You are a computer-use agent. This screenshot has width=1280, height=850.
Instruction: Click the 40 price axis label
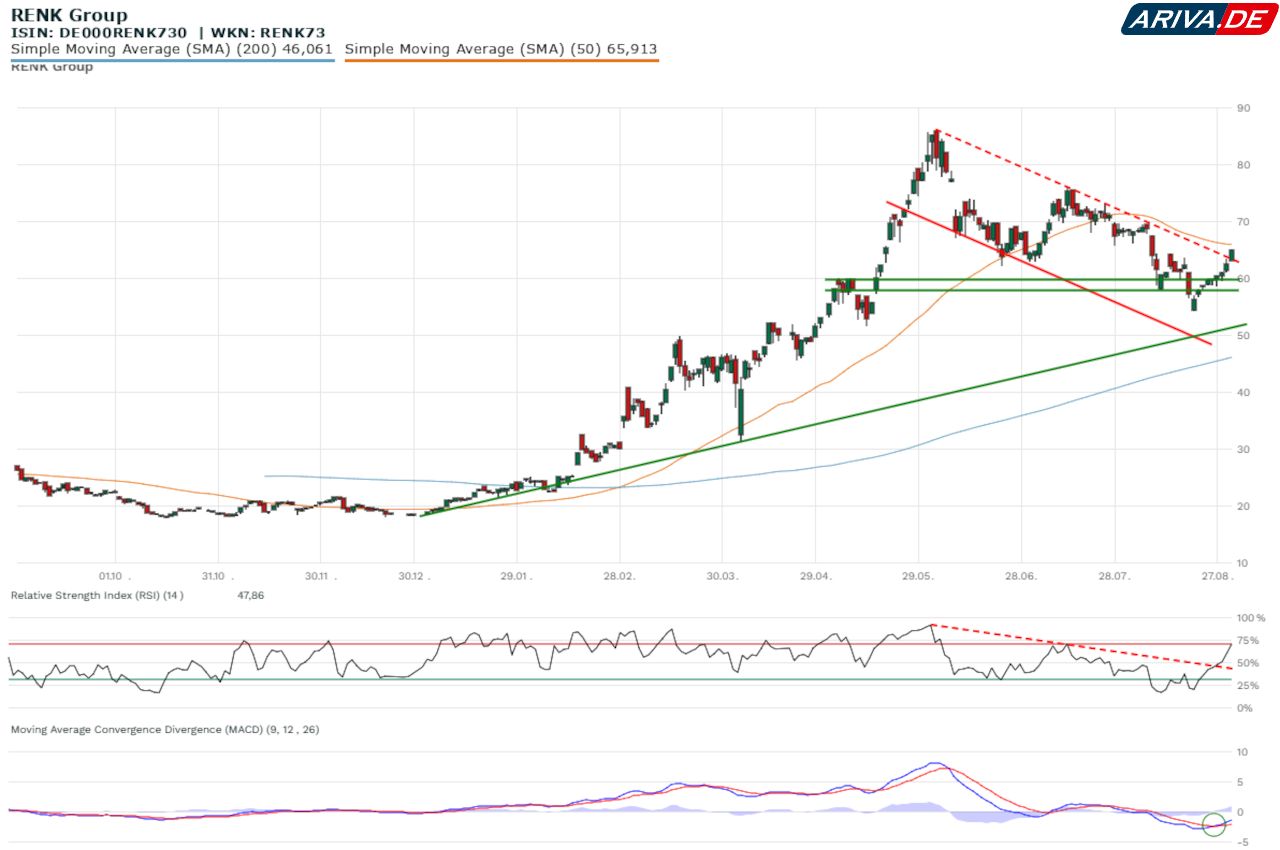[1243, 393]
